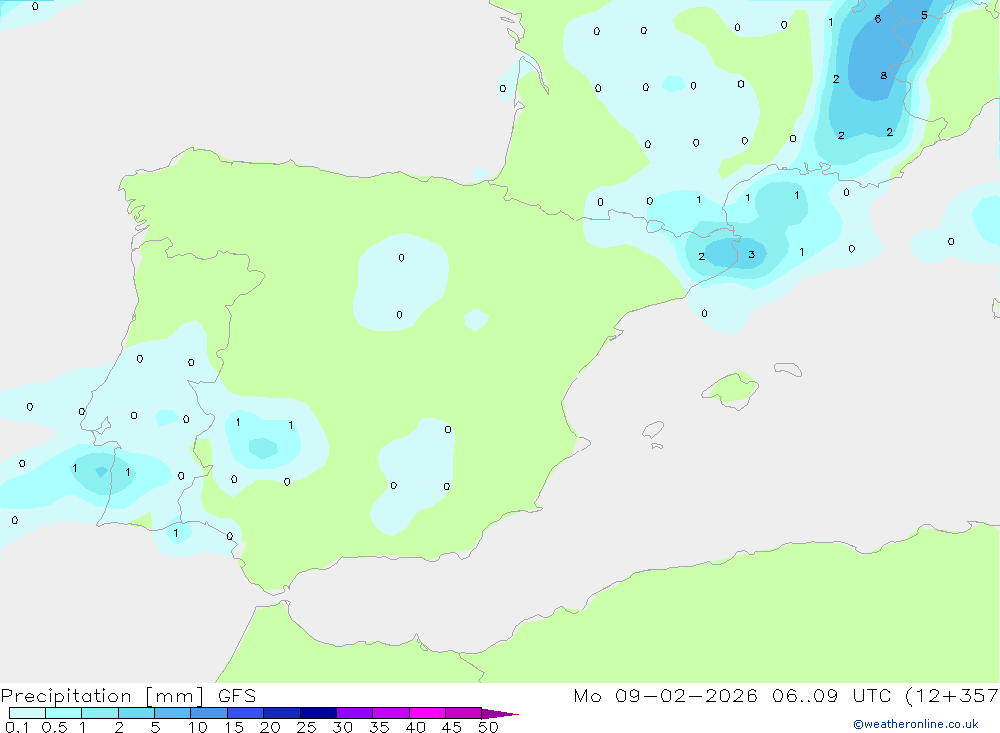Click the Menorca island outline
Screen dimensions: 1000x733
point(788,369)
